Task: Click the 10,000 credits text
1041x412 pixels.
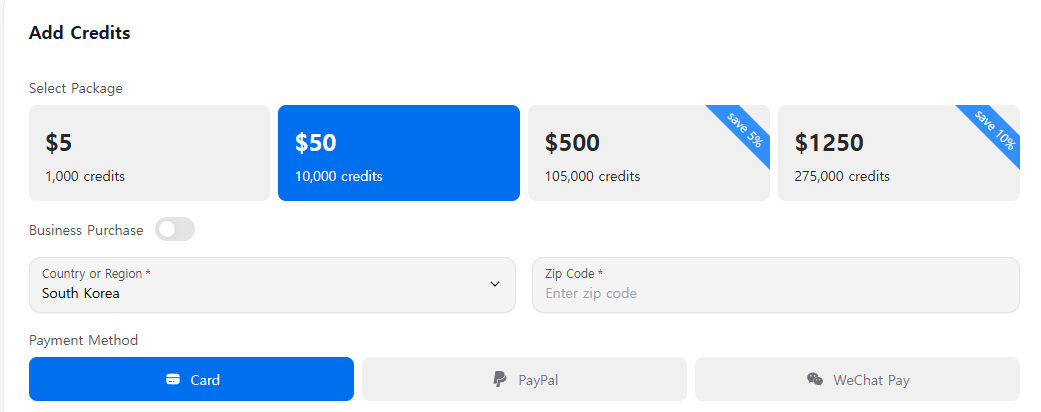Action: click(x=338, y=177)
